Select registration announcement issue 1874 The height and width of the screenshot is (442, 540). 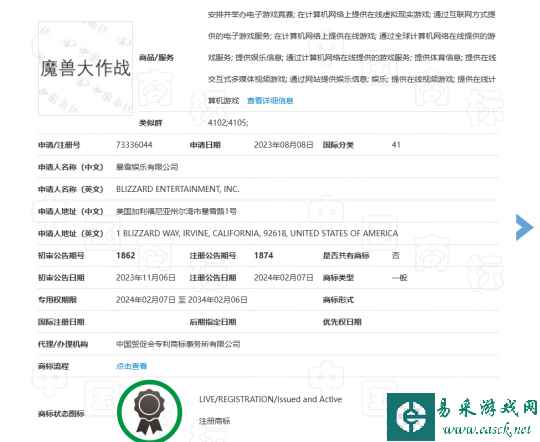(263, 255)
